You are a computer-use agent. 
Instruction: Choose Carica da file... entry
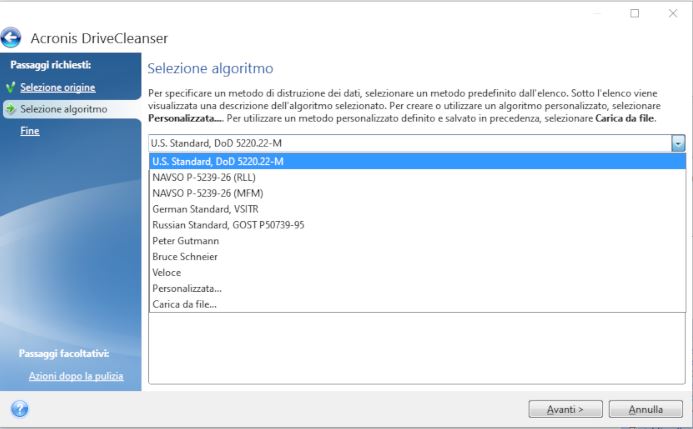tap(418, 304)
